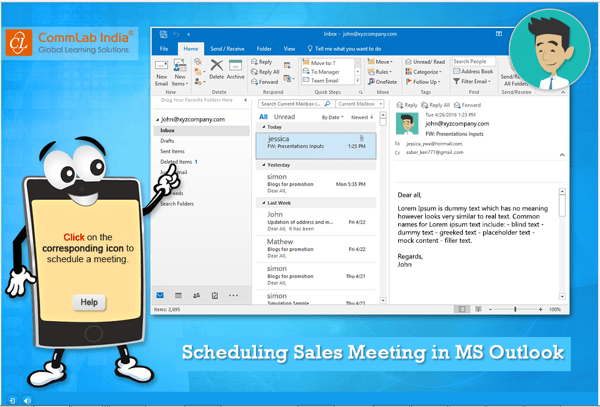Open People view from the navigation bar

196,295
